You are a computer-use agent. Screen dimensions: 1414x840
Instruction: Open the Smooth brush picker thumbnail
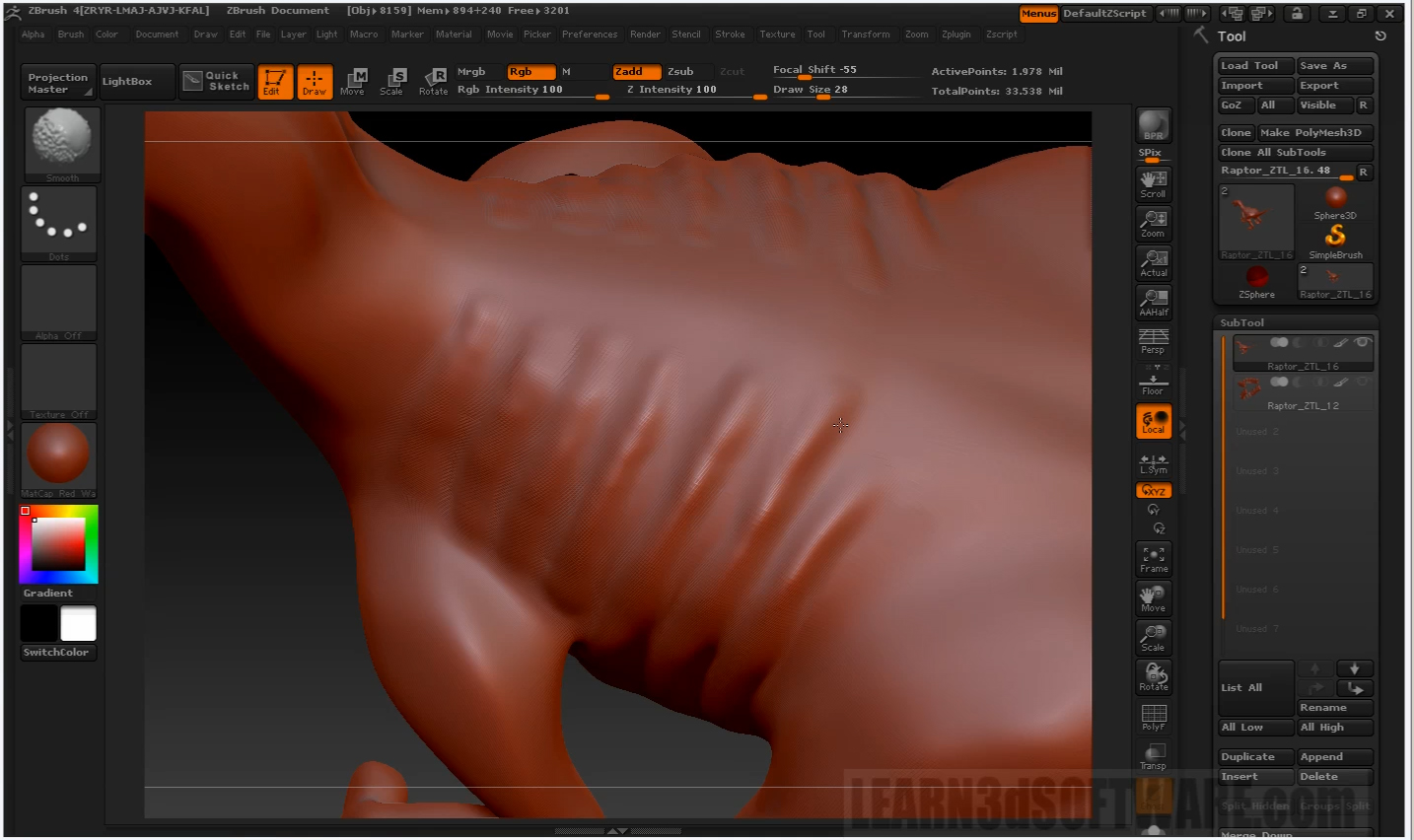(60, 143)
